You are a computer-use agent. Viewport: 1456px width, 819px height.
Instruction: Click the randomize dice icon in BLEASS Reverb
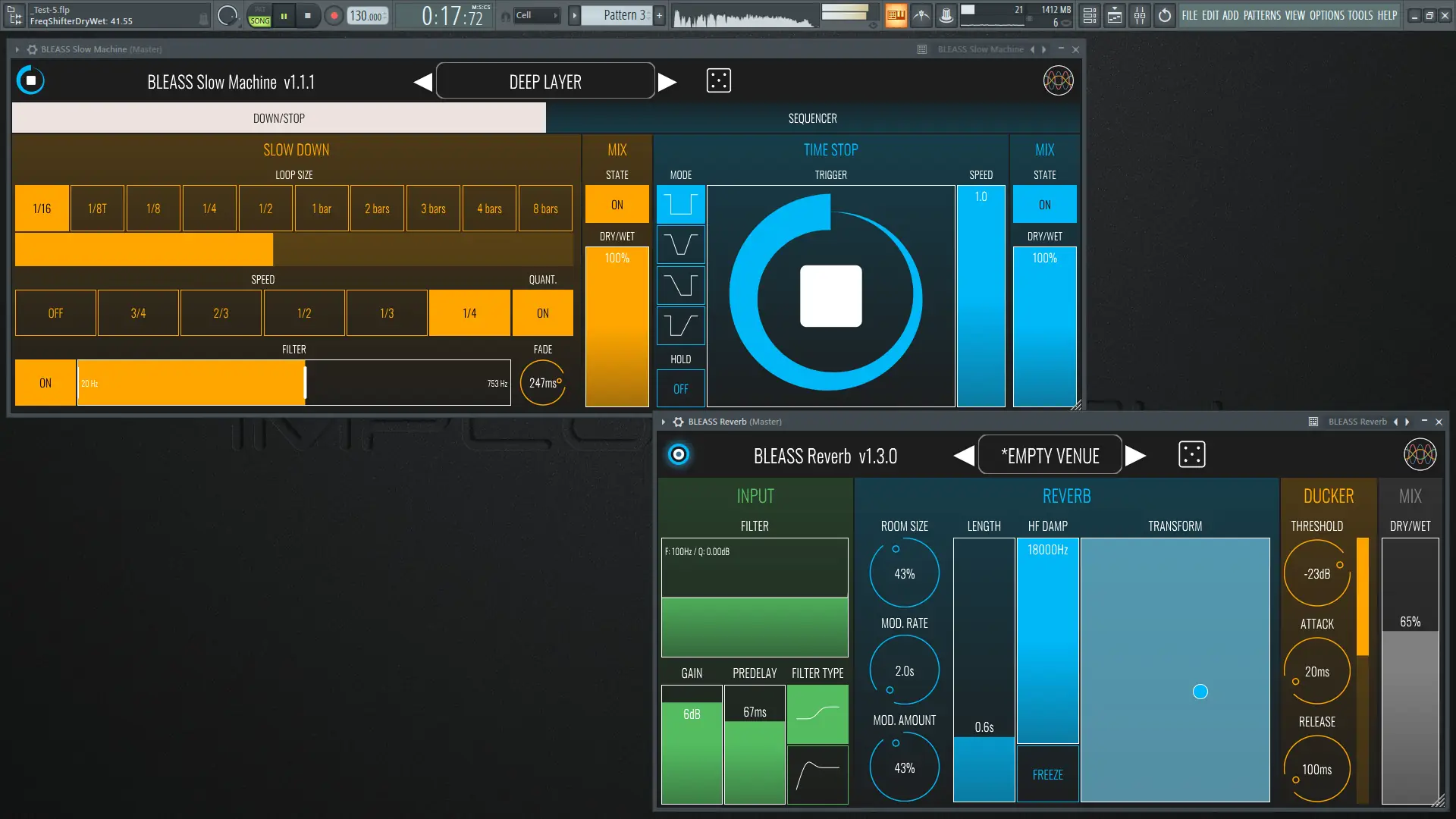[x=1191, y=455]
